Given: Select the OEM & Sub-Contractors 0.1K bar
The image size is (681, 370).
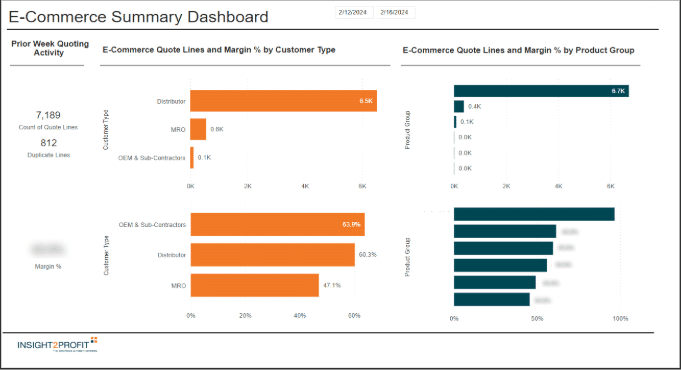Looking at the screenshot, I should (192, 158).
